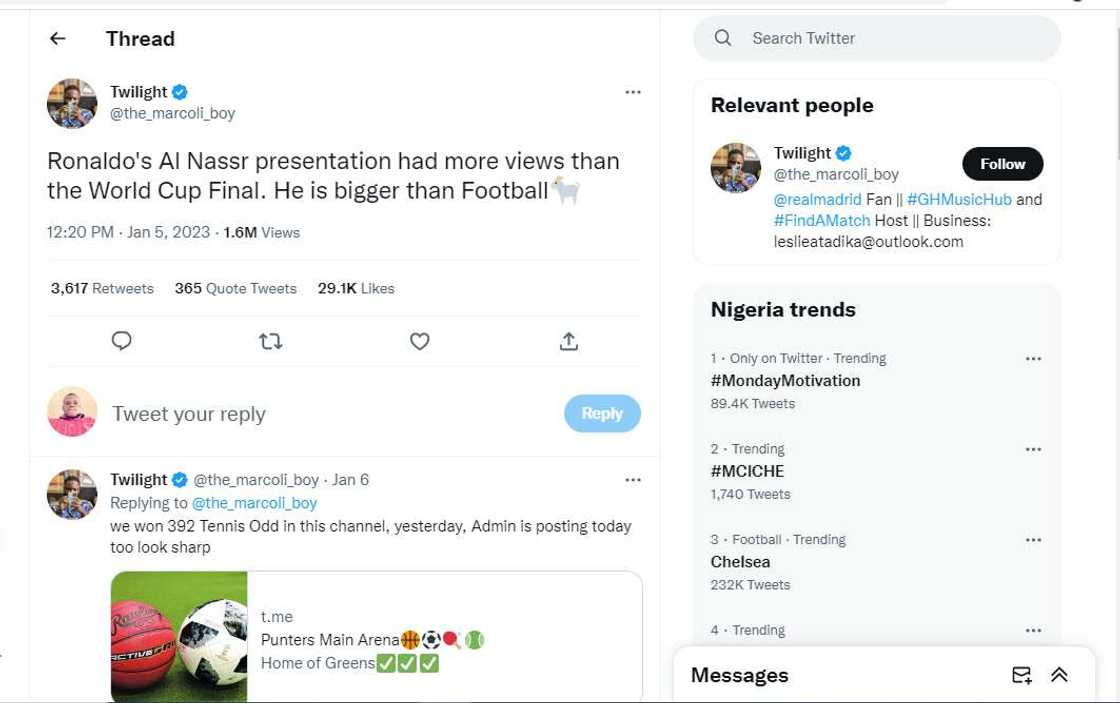This screenshot has height=703, width=1120.
Task: Click the reply speech bubble icon
Action: (x=122, y=341)
